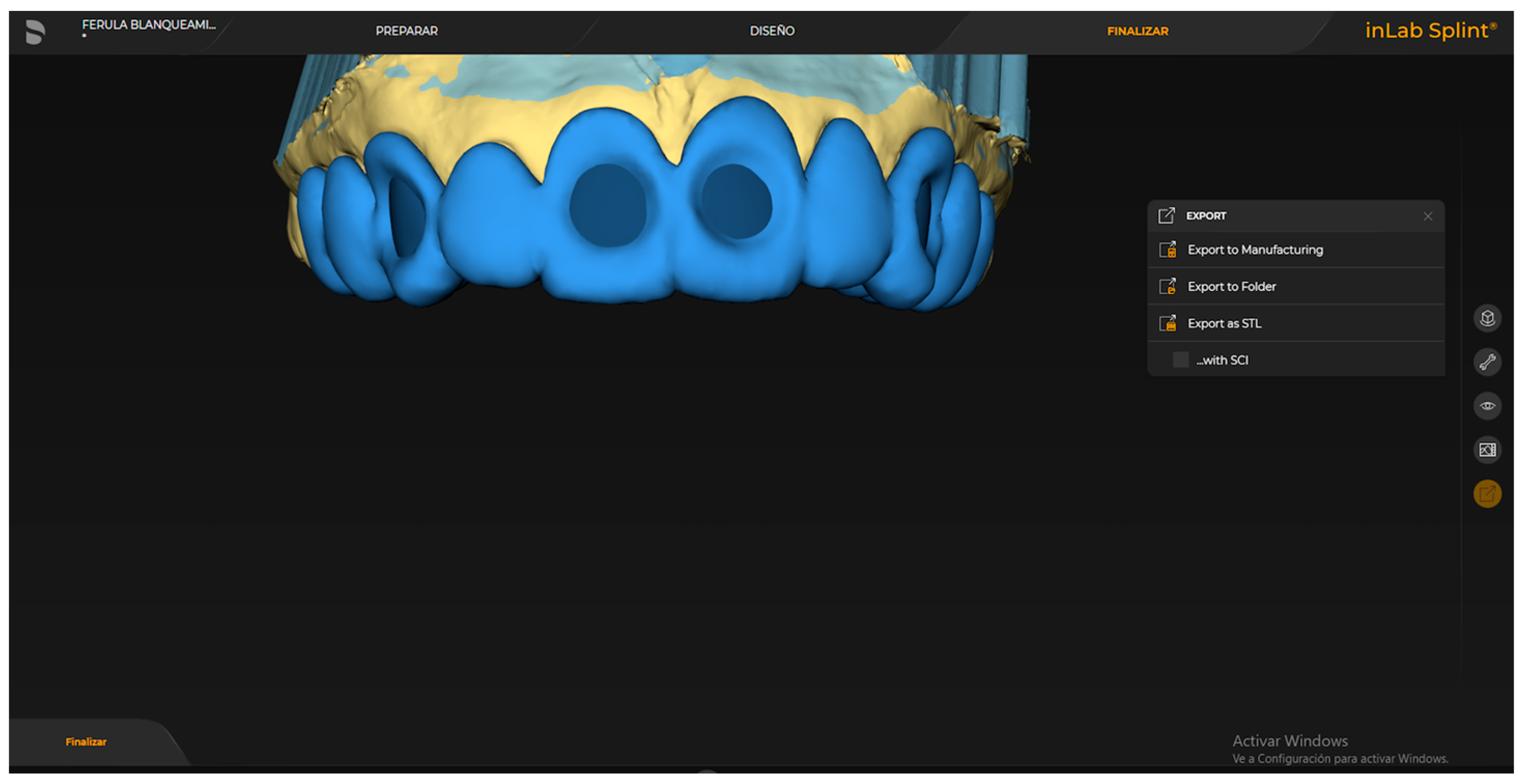This screenshot has width=1523, height=784.
Task: Click the FINALIZAR menu item
Action: (1137, 31)
